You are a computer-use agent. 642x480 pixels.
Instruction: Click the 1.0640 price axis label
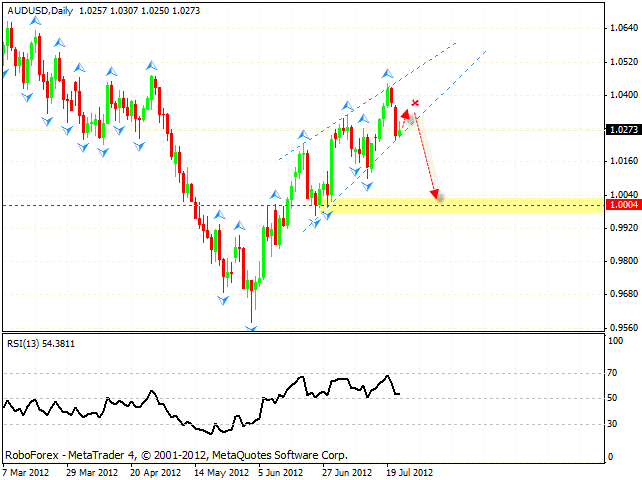pos(624,28)
